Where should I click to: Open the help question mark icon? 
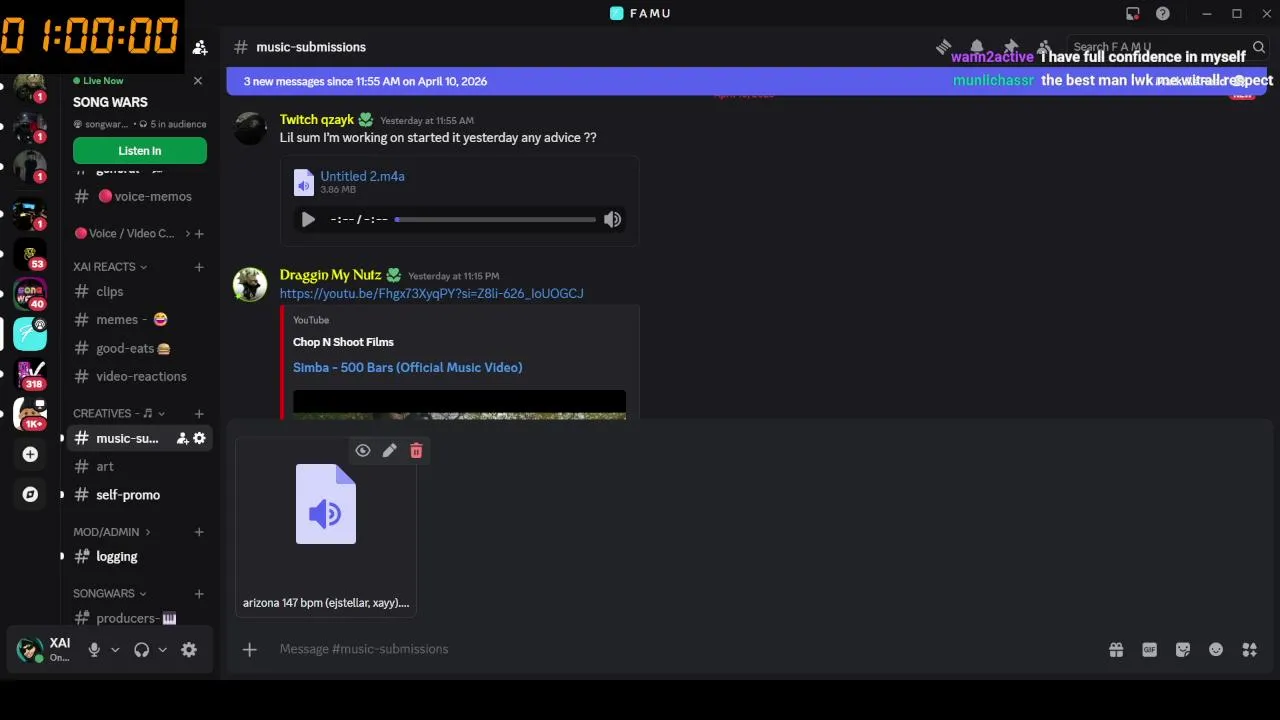1162,13
